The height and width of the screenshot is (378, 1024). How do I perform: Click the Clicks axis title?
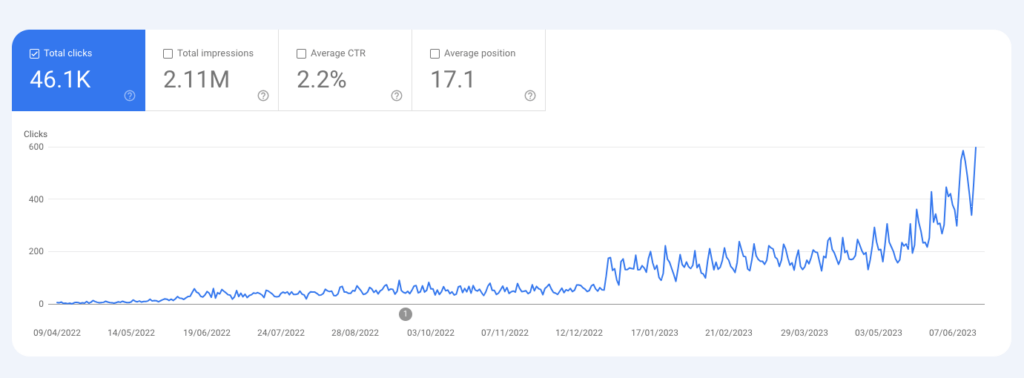point(35,134)
